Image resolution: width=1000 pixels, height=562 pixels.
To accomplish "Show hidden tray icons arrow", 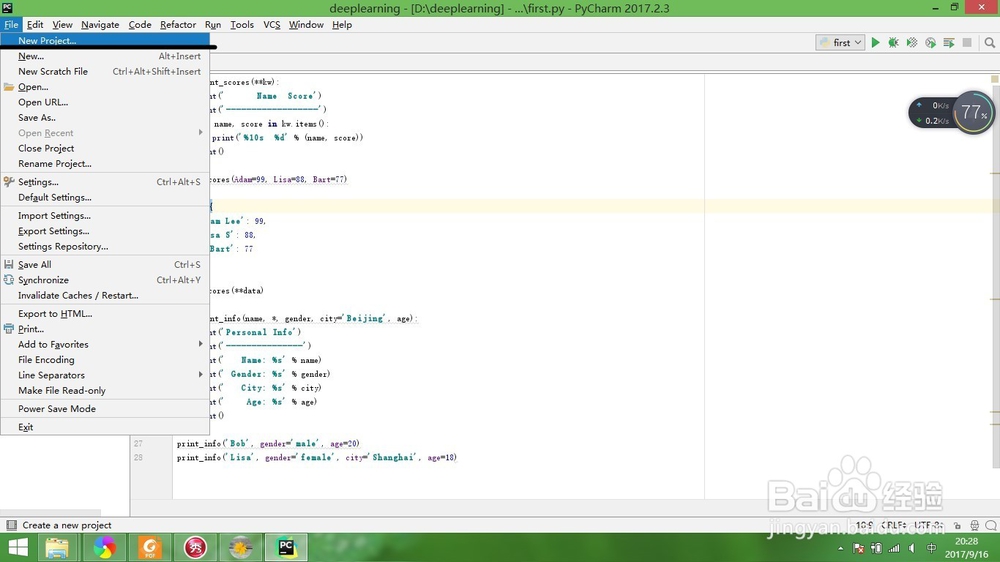I will pyautogui.click(x=841, y=548).
